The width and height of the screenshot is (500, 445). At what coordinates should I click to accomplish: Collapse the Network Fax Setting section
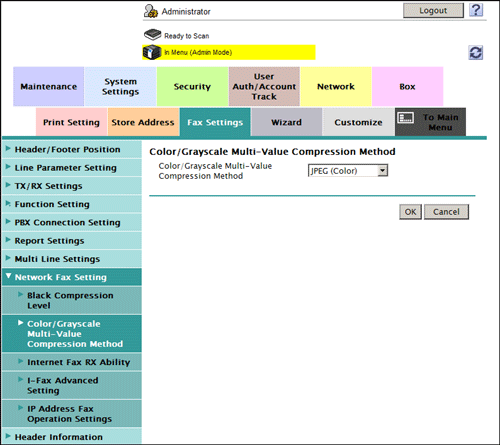click(x=72, y=277)
